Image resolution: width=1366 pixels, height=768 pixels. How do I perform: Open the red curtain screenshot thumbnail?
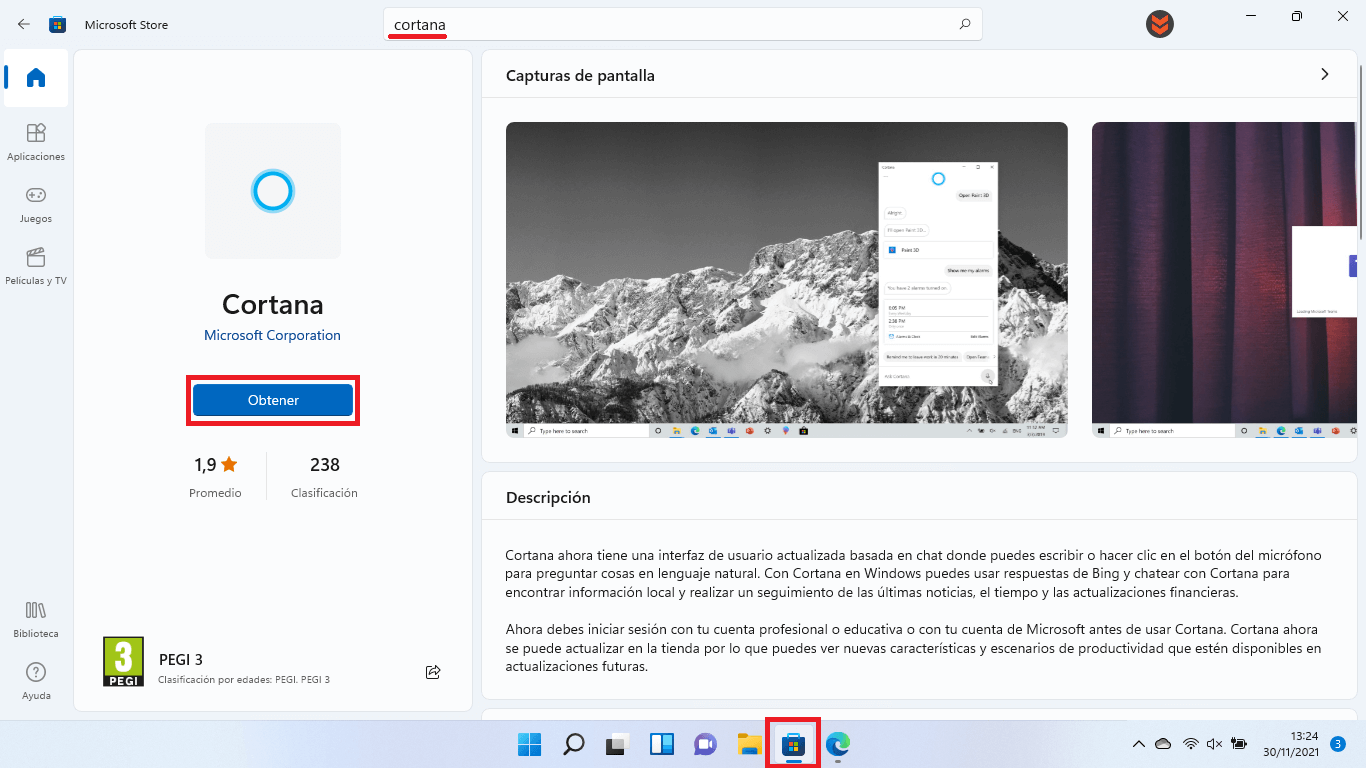pos(1224,280)
